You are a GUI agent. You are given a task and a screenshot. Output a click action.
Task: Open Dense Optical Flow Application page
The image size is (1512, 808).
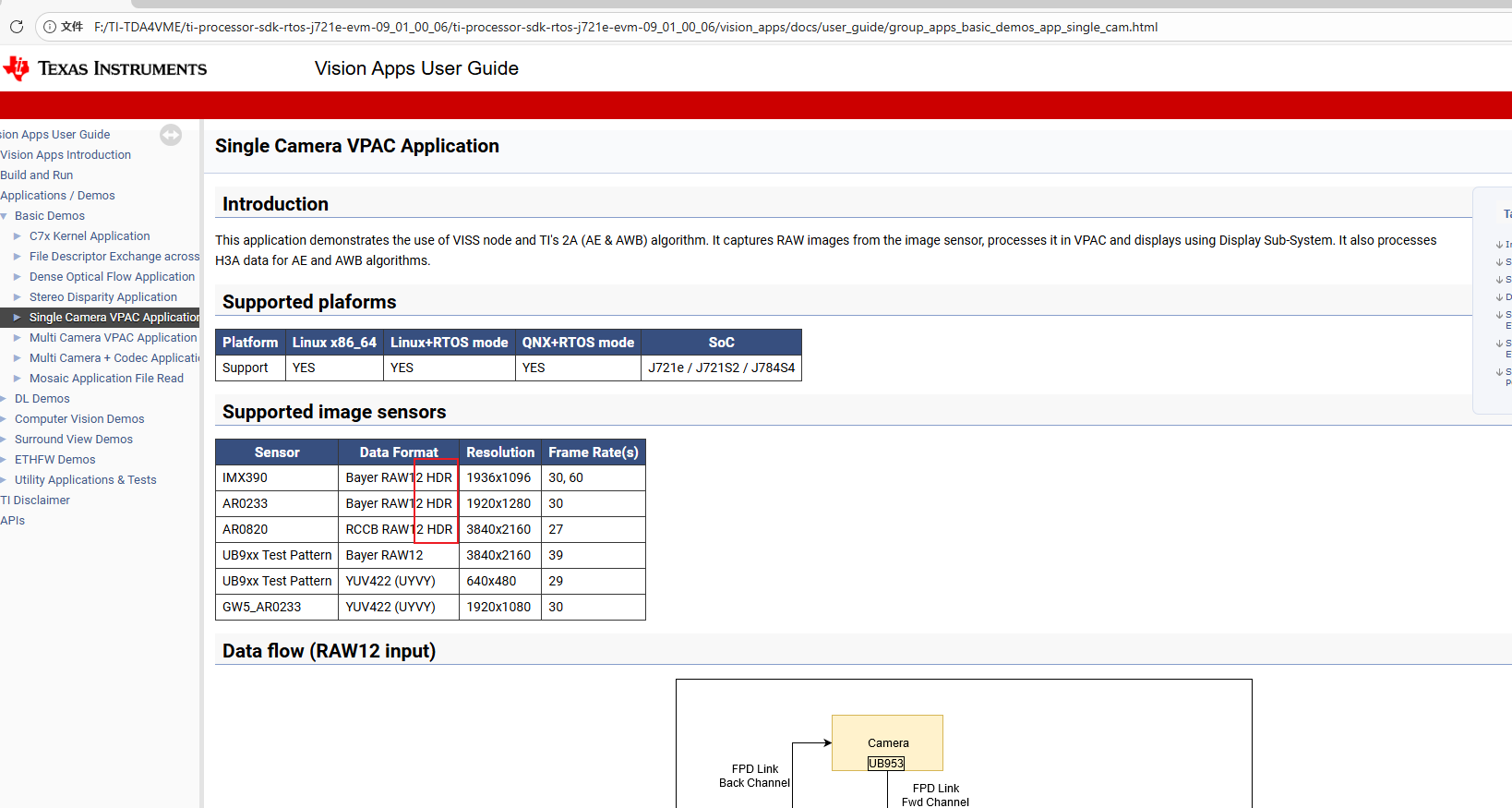113,277
